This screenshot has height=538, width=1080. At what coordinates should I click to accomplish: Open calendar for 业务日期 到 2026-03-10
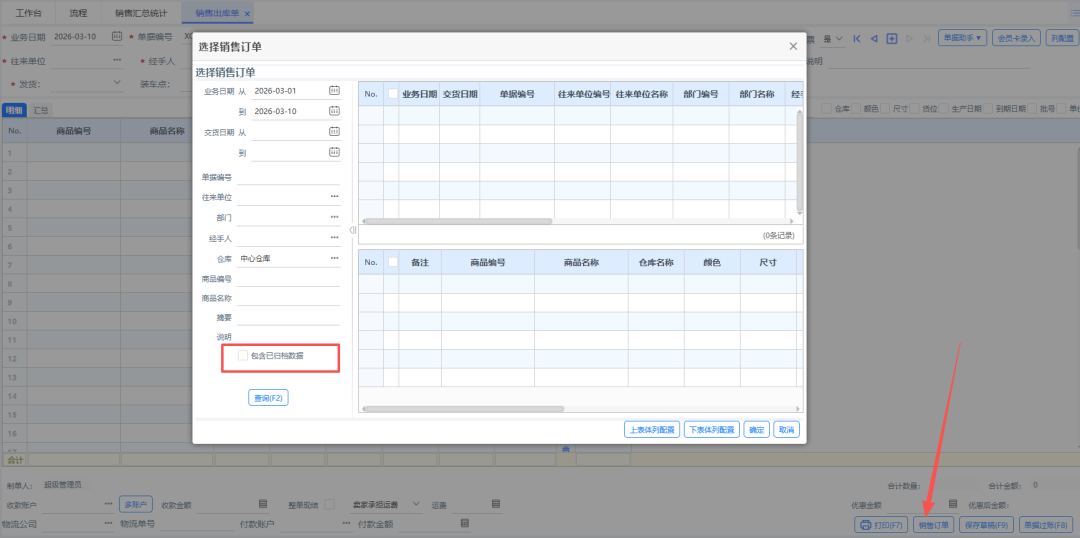[334, 111]
